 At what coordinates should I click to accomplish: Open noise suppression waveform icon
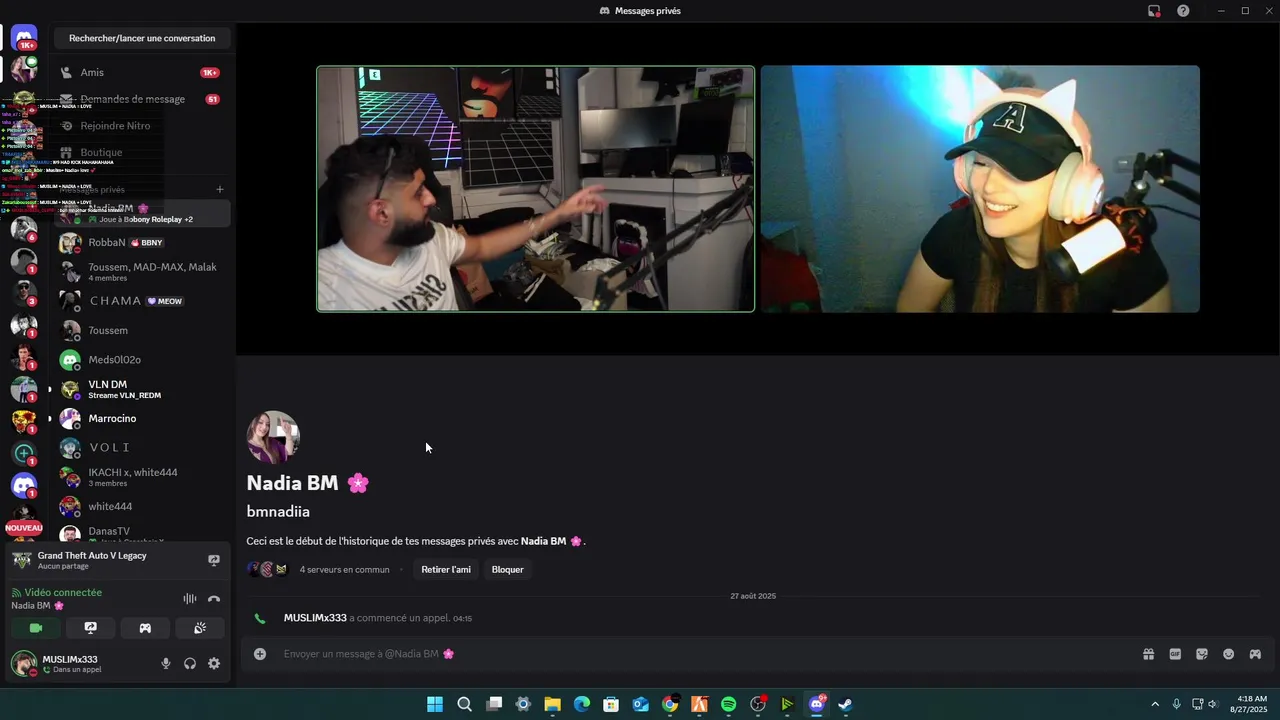[189, 599]
